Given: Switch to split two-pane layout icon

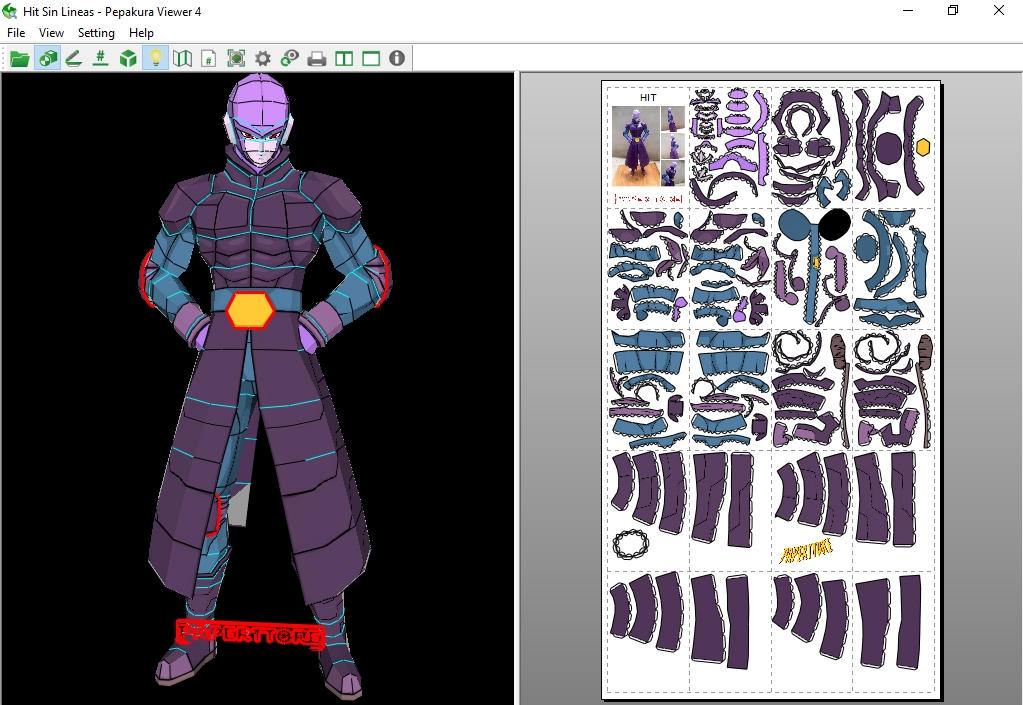Looking at the screenshot, I should coord(344,59).
